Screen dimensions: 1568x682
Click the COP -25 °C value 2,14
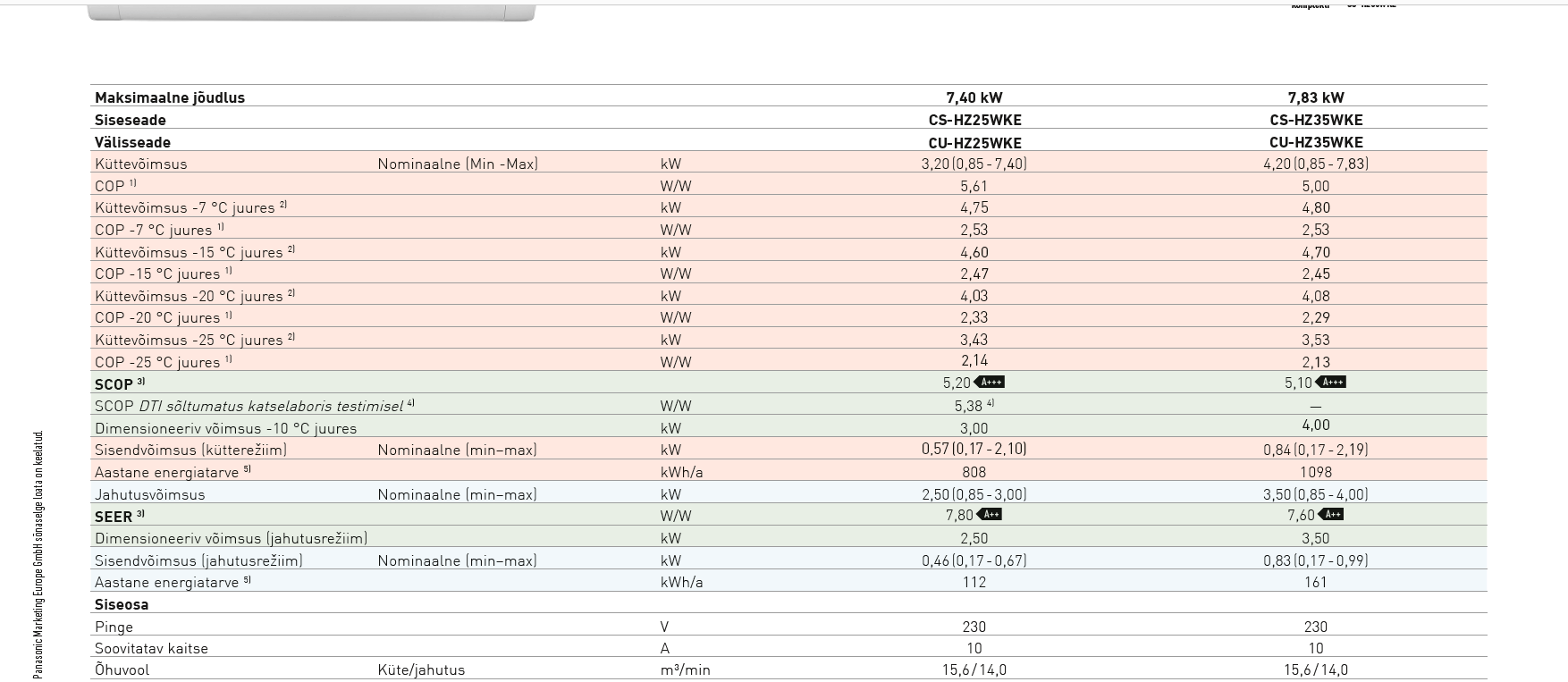974,361
